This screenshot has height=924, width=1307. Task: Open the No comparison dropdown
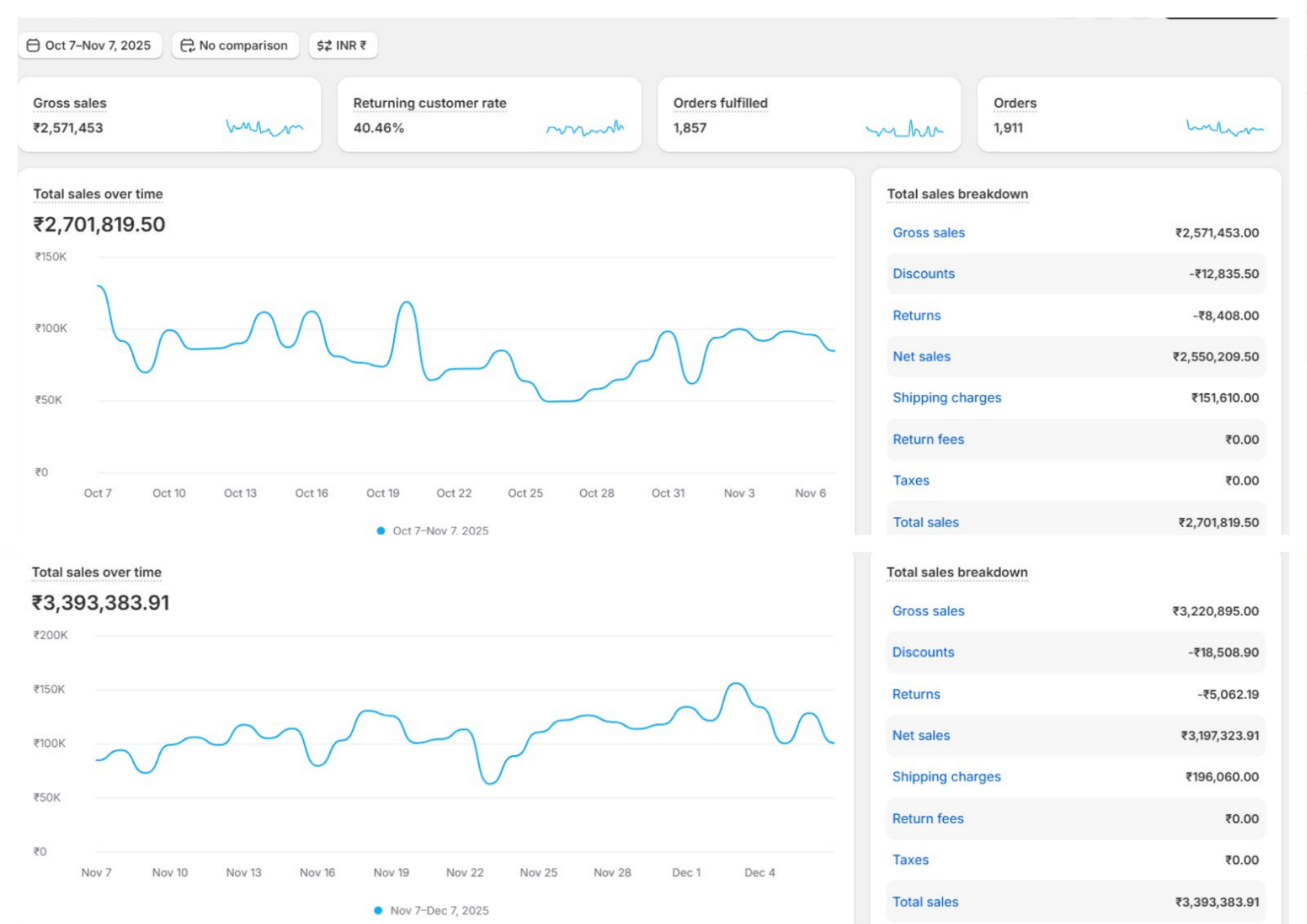(x=242, y=45)
